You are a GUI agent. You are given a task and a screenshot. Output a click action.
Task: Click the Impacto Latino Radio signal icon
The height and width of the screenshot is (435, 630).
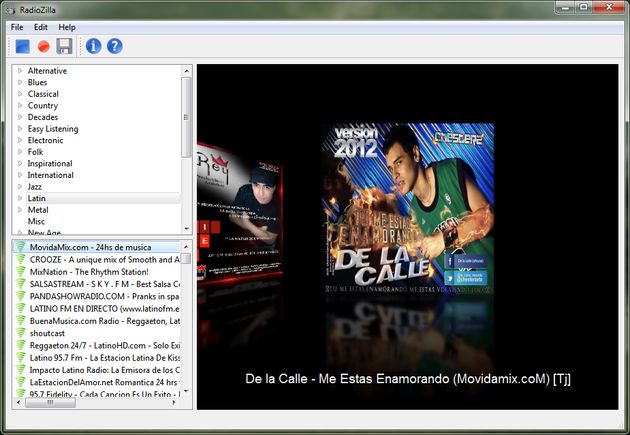pyautogui.click(x=20, y=370)
